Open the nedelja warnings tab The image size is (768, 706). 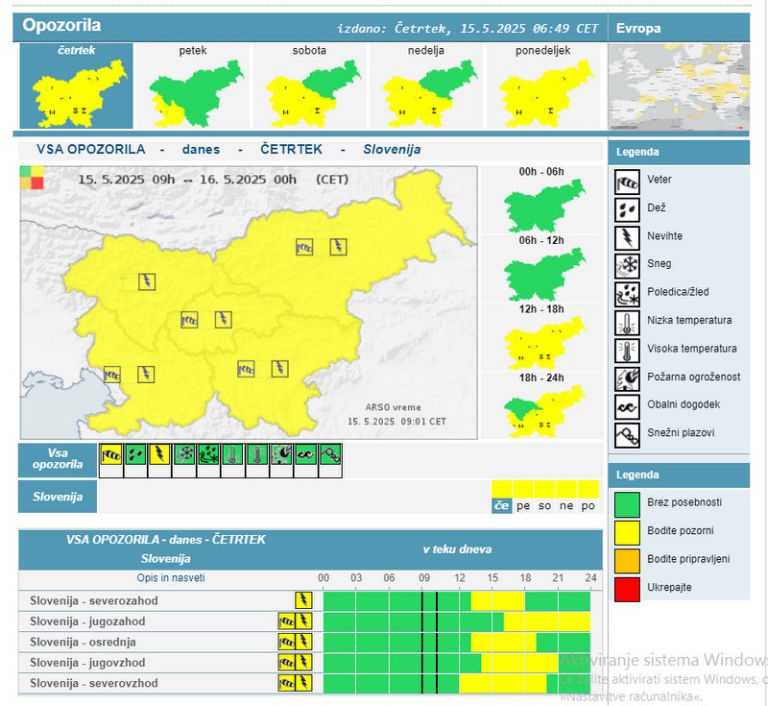[426, 85]
